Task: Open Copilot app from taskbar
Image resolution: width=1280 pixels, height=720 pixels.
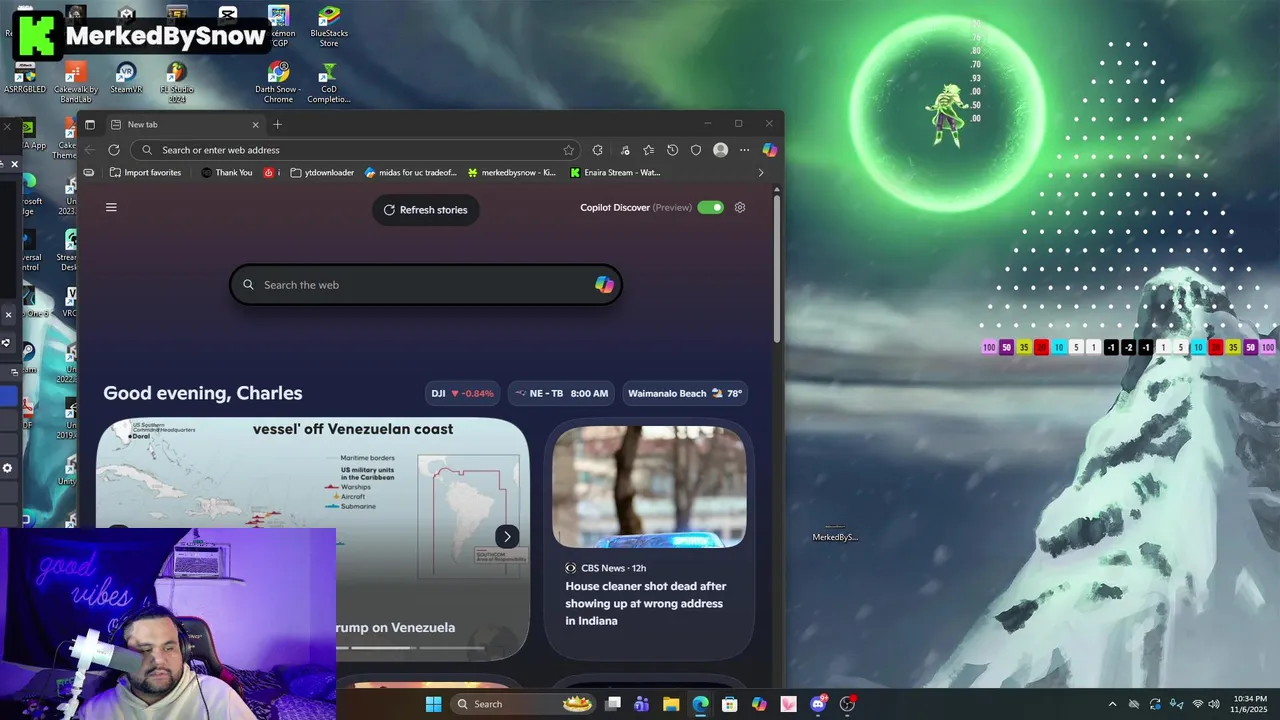Action: pos(759,704)
